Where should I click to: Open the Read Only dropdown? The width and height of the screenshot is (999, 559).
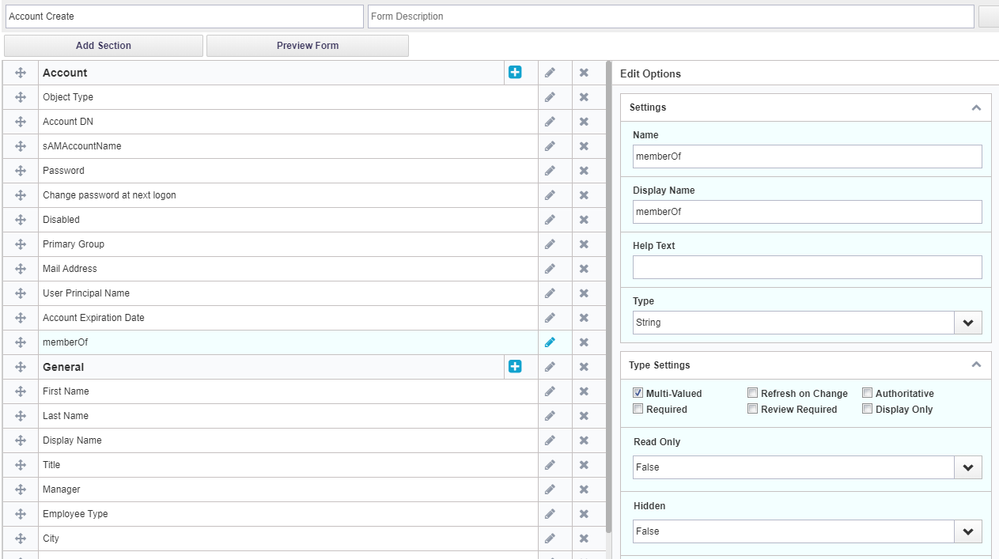pyautogui.click(x=807, y=467)
